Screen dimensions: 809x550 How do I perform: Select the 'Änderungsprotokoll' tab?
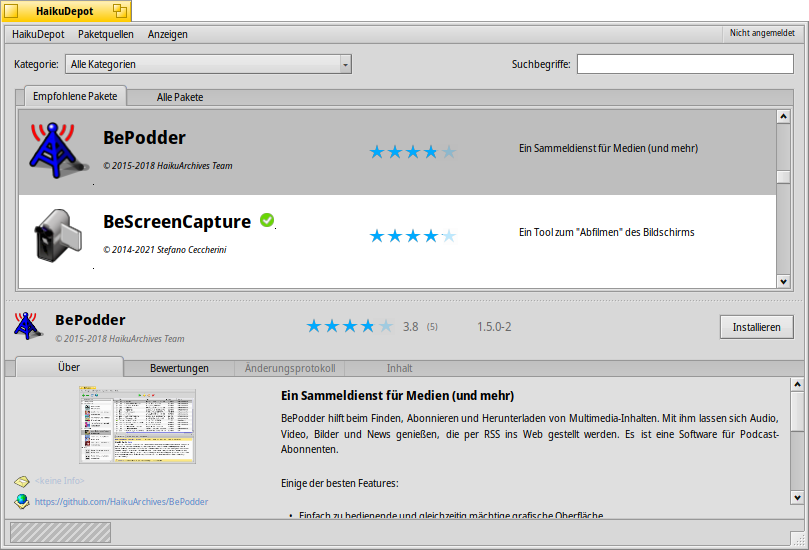click(290, 368)
